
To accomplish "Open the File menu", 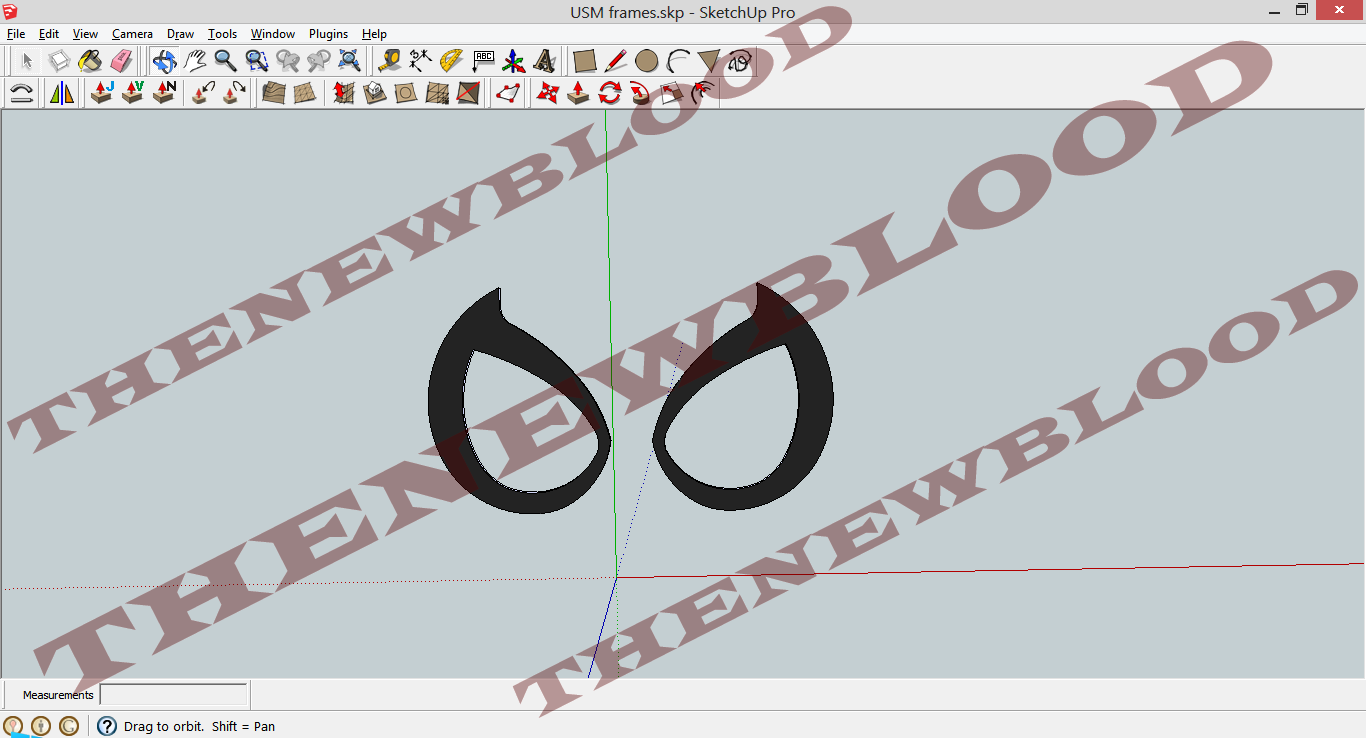I will click(16, 34).
